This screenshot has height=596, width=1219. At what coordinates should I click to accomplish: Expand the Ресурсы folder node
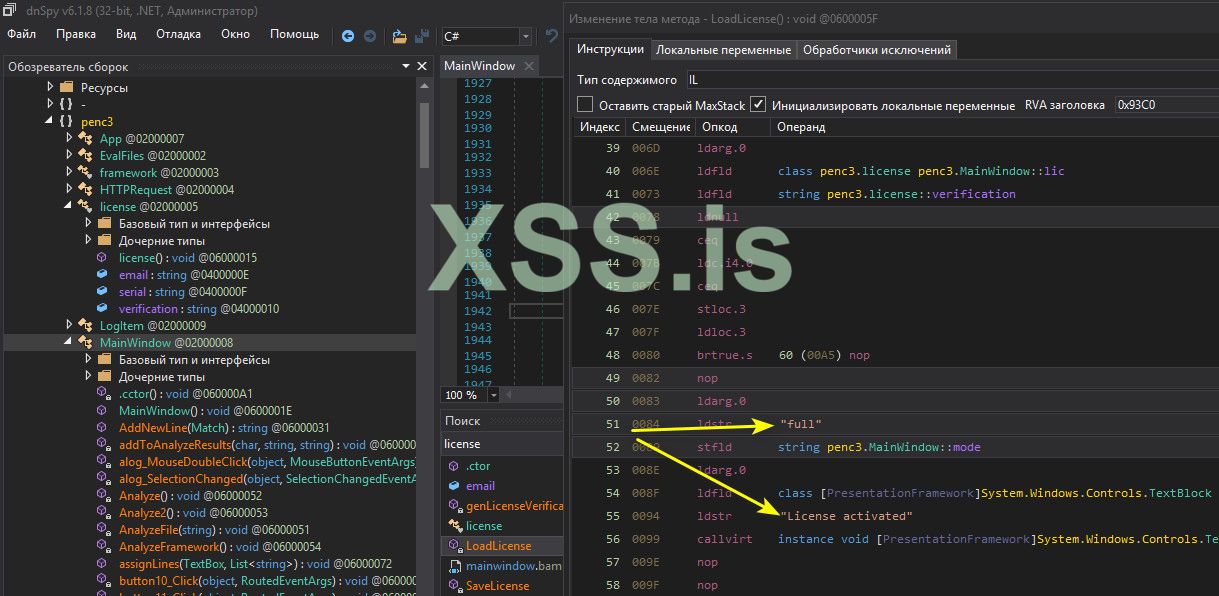[51, 87]
